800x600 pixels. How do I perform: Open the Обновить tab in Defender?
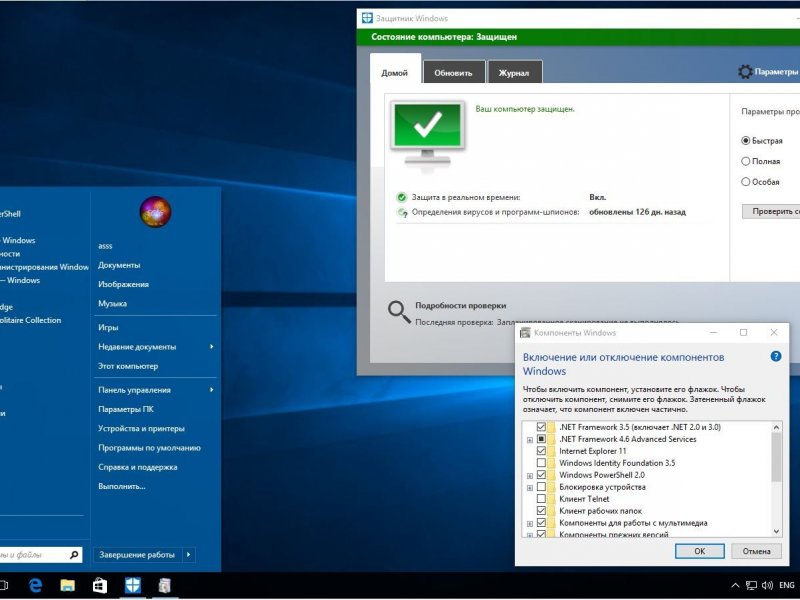pos(453,72)
